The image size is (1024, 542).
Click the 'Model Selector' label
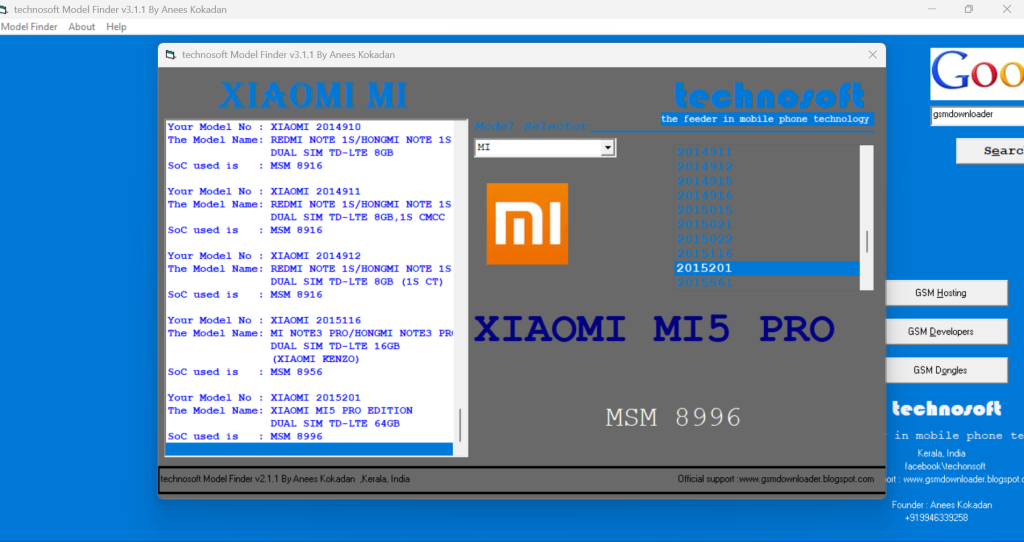[x=531, y=127]
